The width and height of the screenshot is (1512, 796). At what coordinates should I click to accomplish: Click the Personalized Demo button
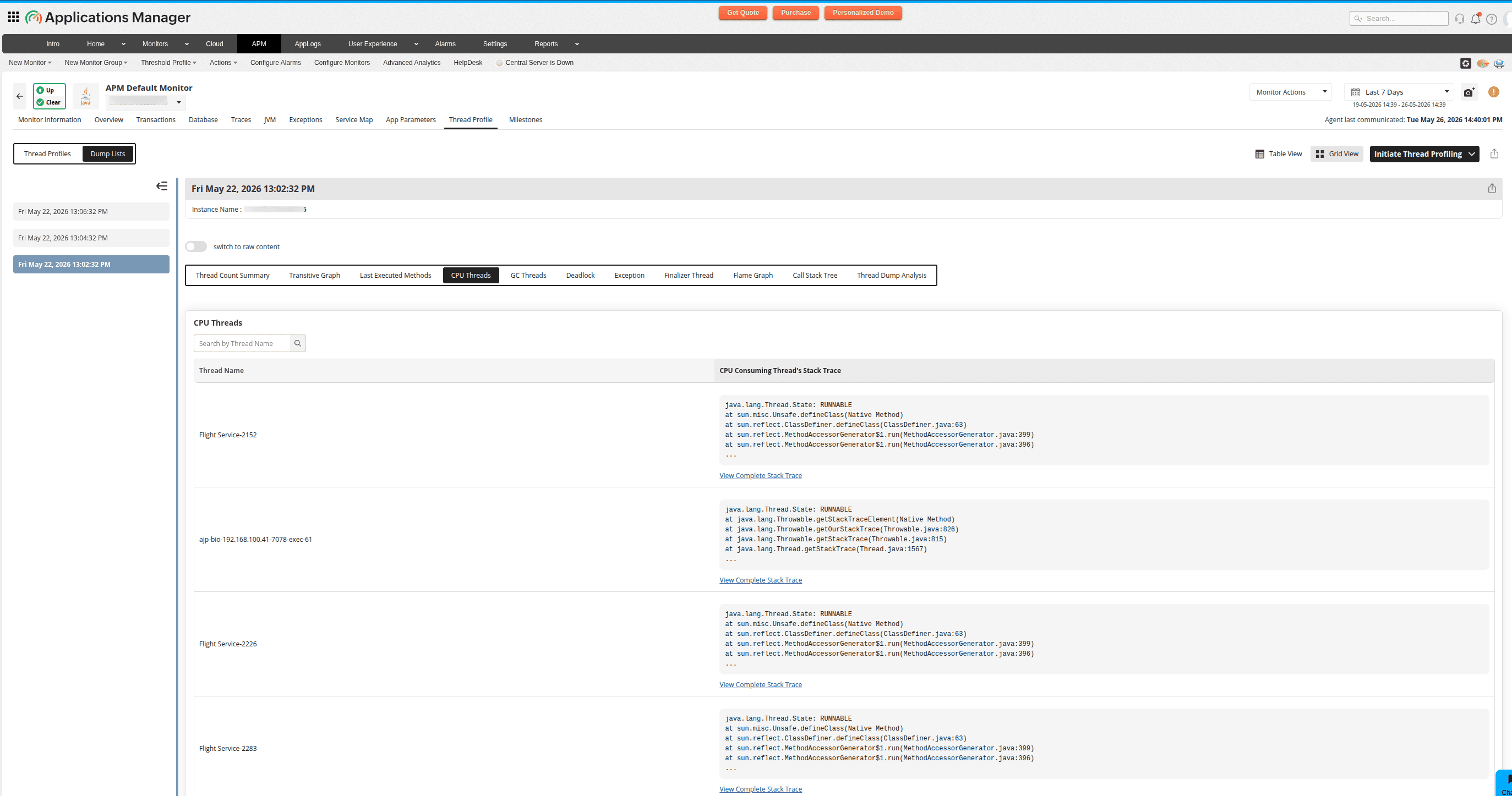863,13
